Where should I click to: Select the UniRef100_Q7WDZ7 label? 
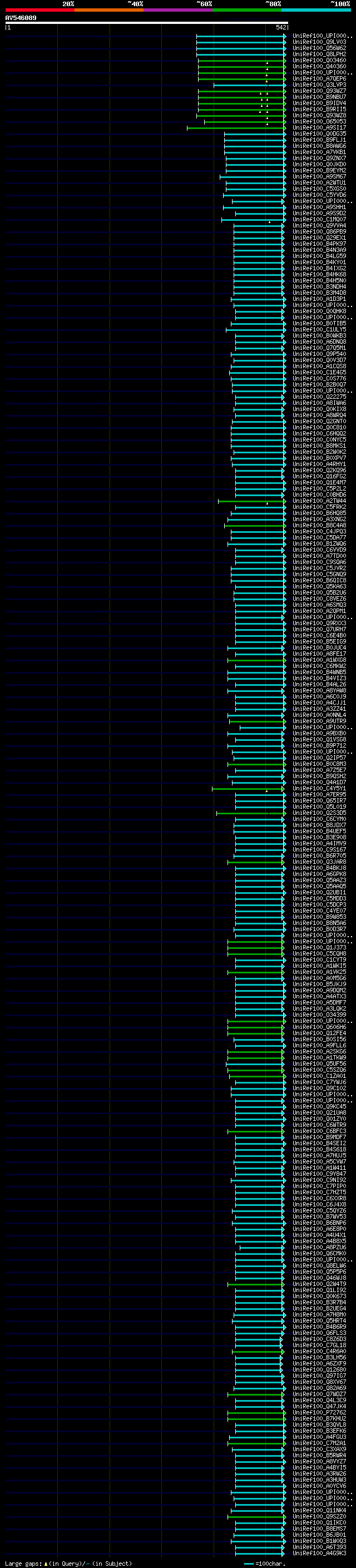pyautogui.click(x=319, y=1394)
